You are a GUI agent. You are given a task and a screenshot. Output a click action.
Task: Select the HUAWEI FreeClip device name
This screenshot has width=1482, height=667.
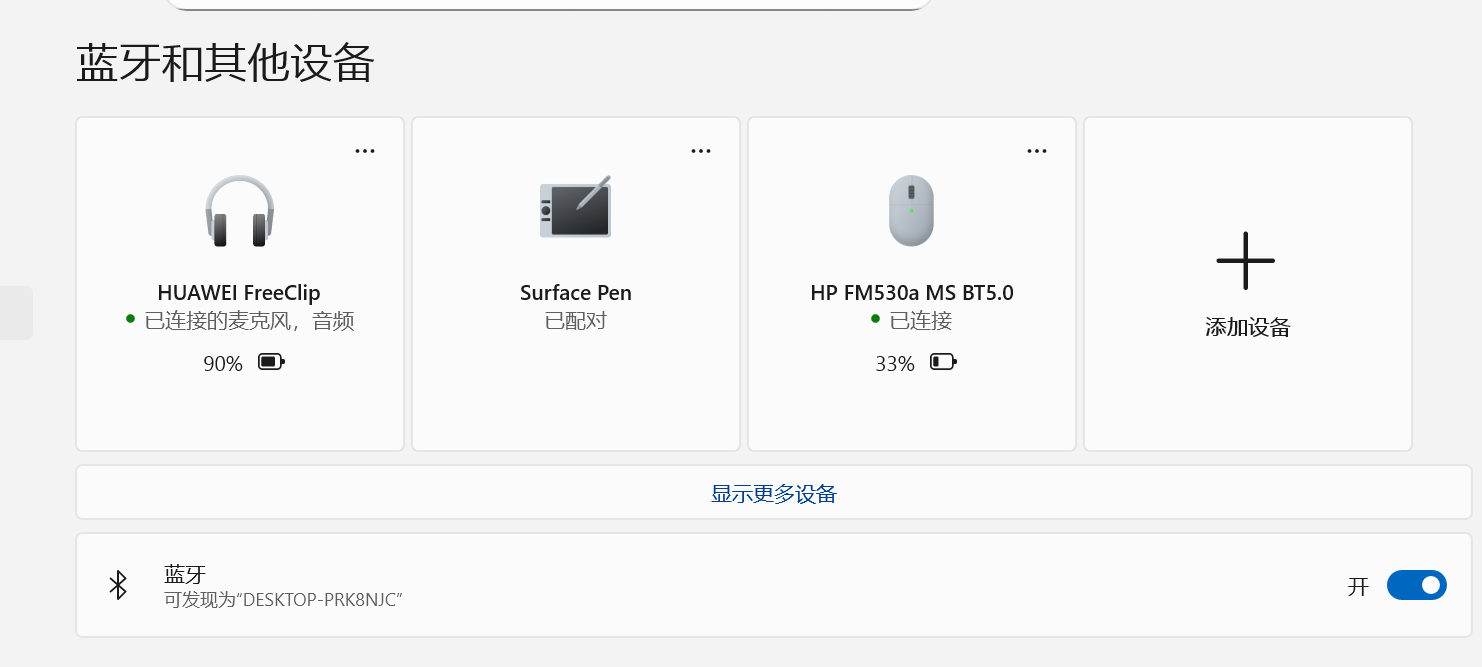239,293
